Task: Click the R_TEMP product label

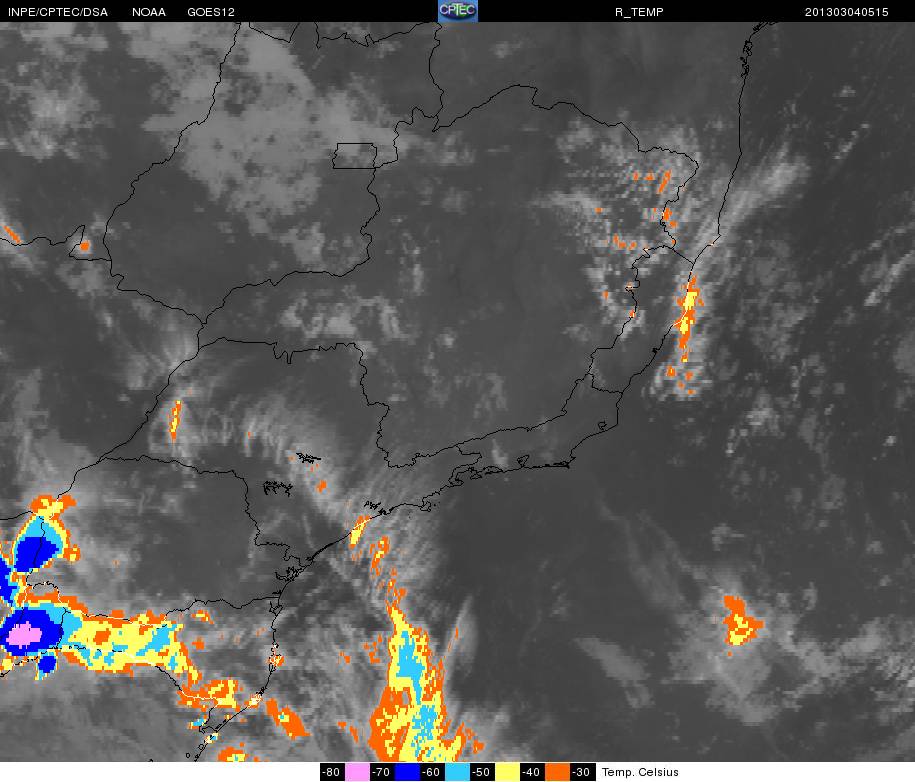Action: (x=639, y=12)
